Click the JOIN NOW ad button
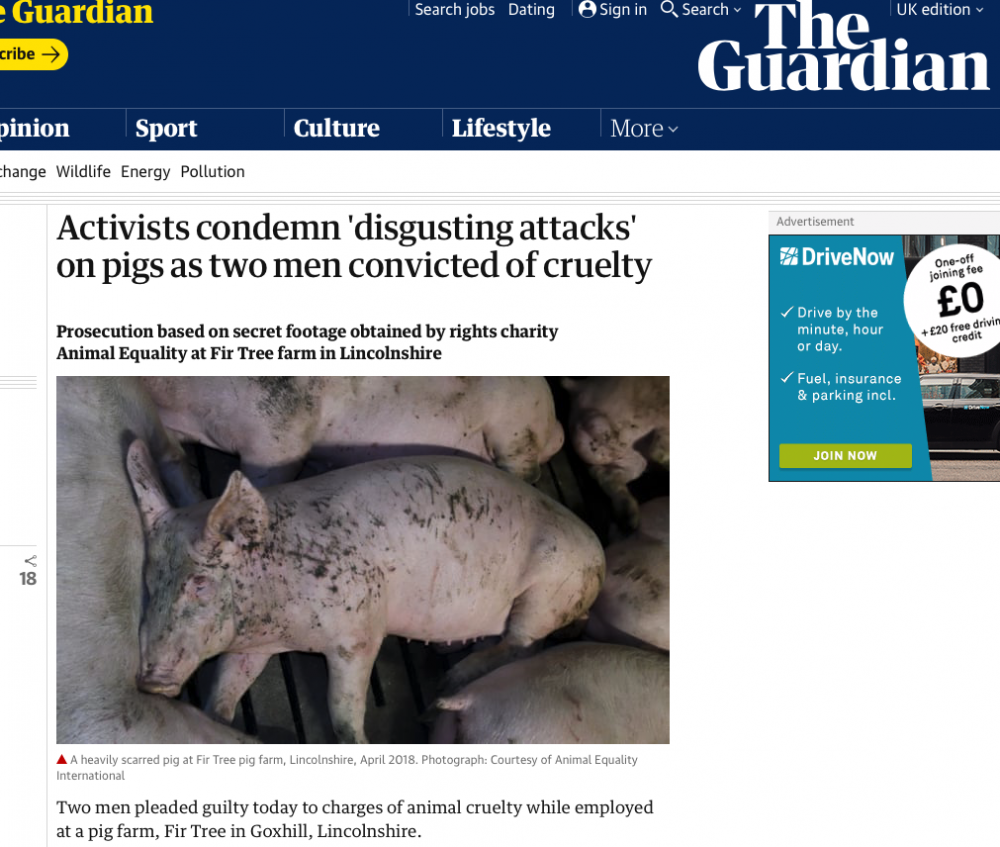This screenshot has height=847, width=1000. (x=845, y=455)
